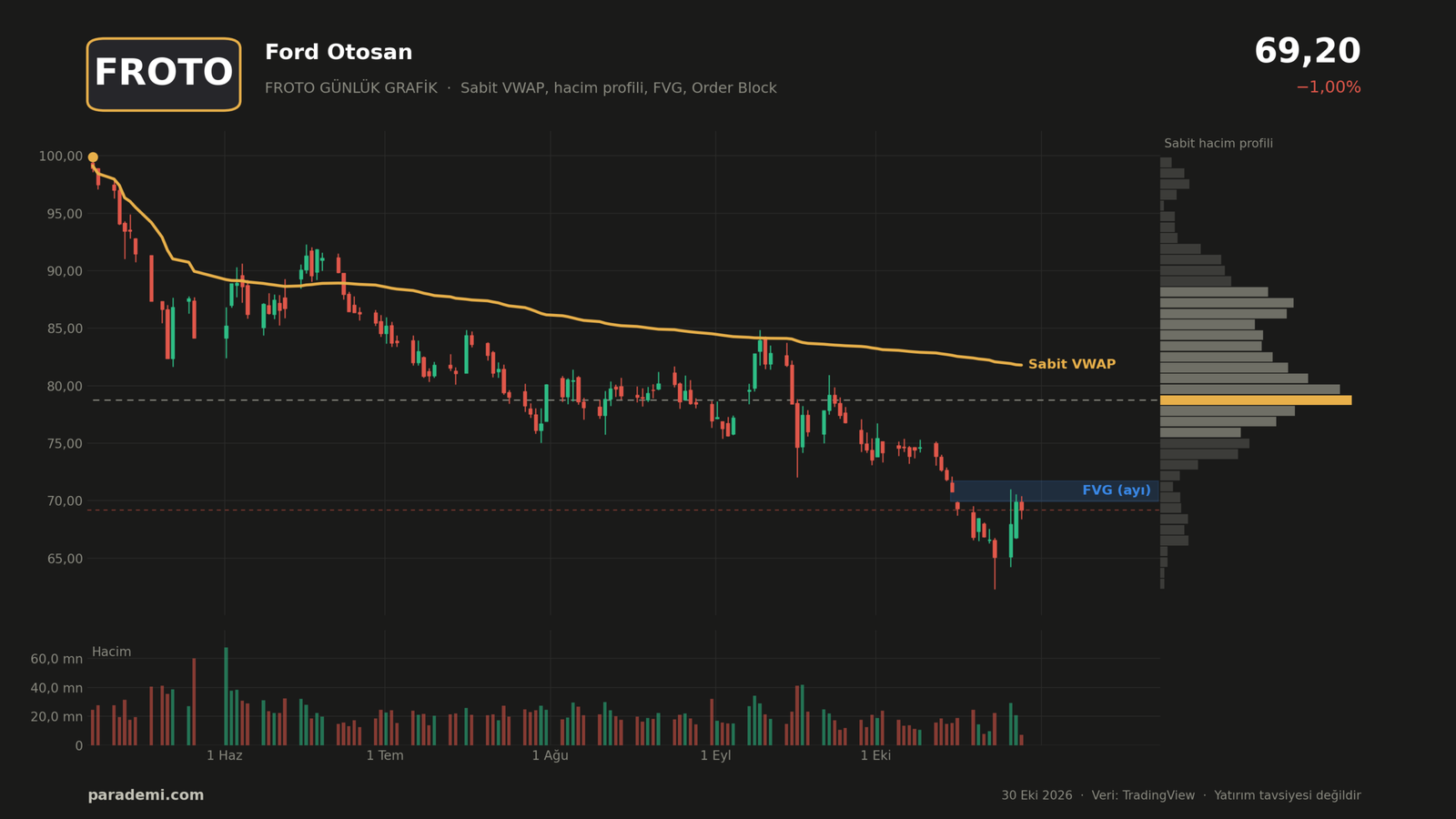Viewport: 1456px width, 819px height.
Task: Click the 75,00 price axis label
Action: click(x=64, y=443)
